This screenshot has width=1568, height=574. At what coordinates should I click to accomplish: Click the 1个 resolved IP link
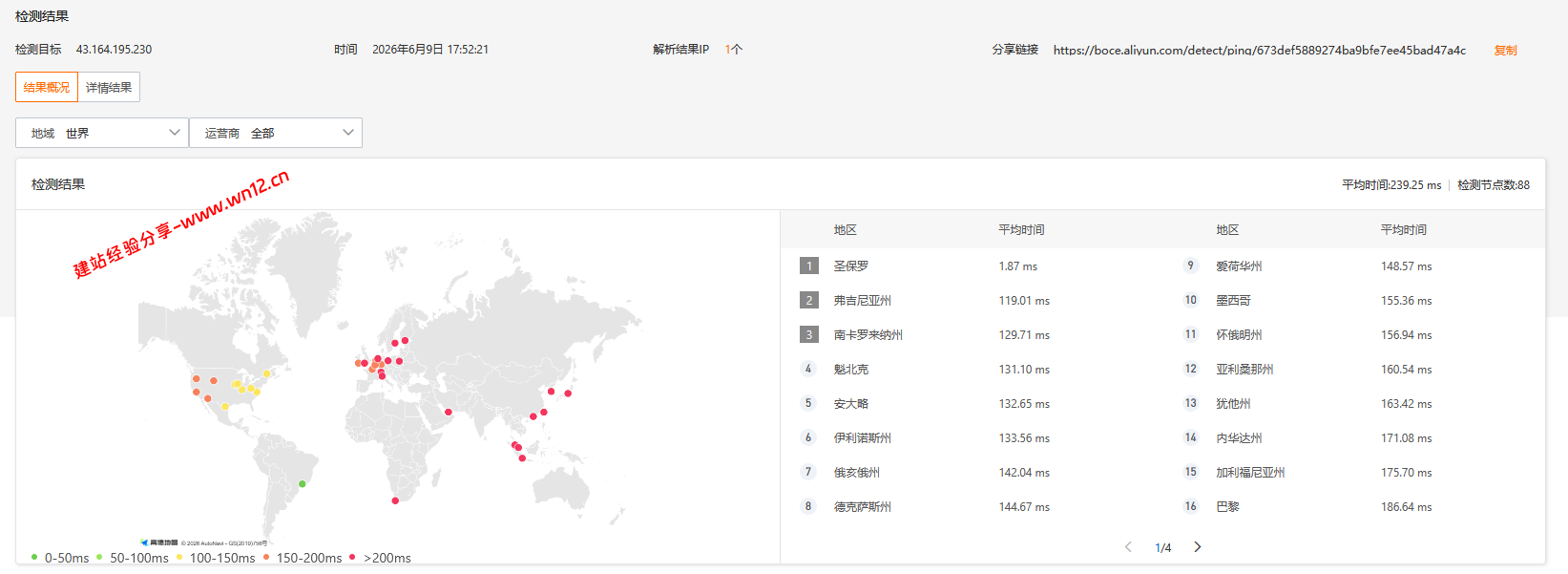tap(733, 50)
